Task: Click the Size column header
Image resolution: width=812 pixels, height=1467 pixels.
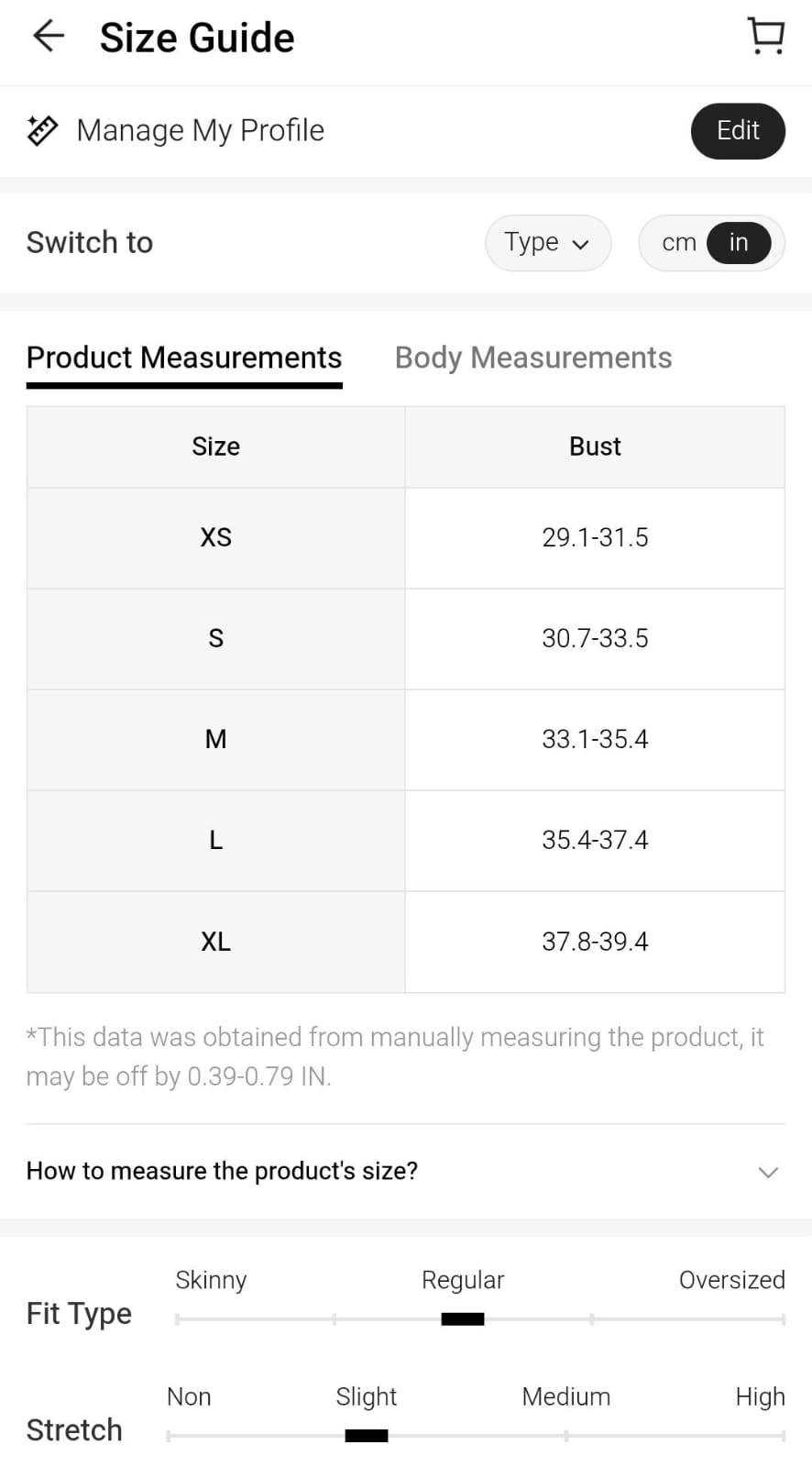Action: pos(216,447)
